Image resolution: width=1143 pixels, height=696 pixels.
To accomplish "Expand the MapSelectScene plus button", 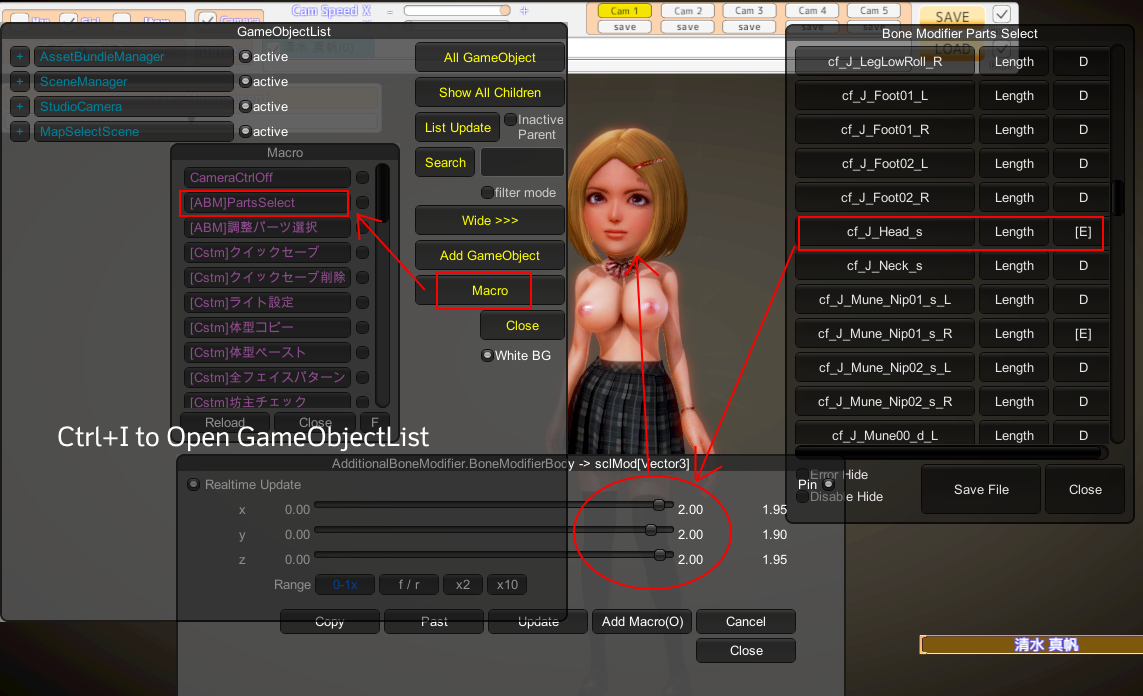I will click(x=20, y=132).
